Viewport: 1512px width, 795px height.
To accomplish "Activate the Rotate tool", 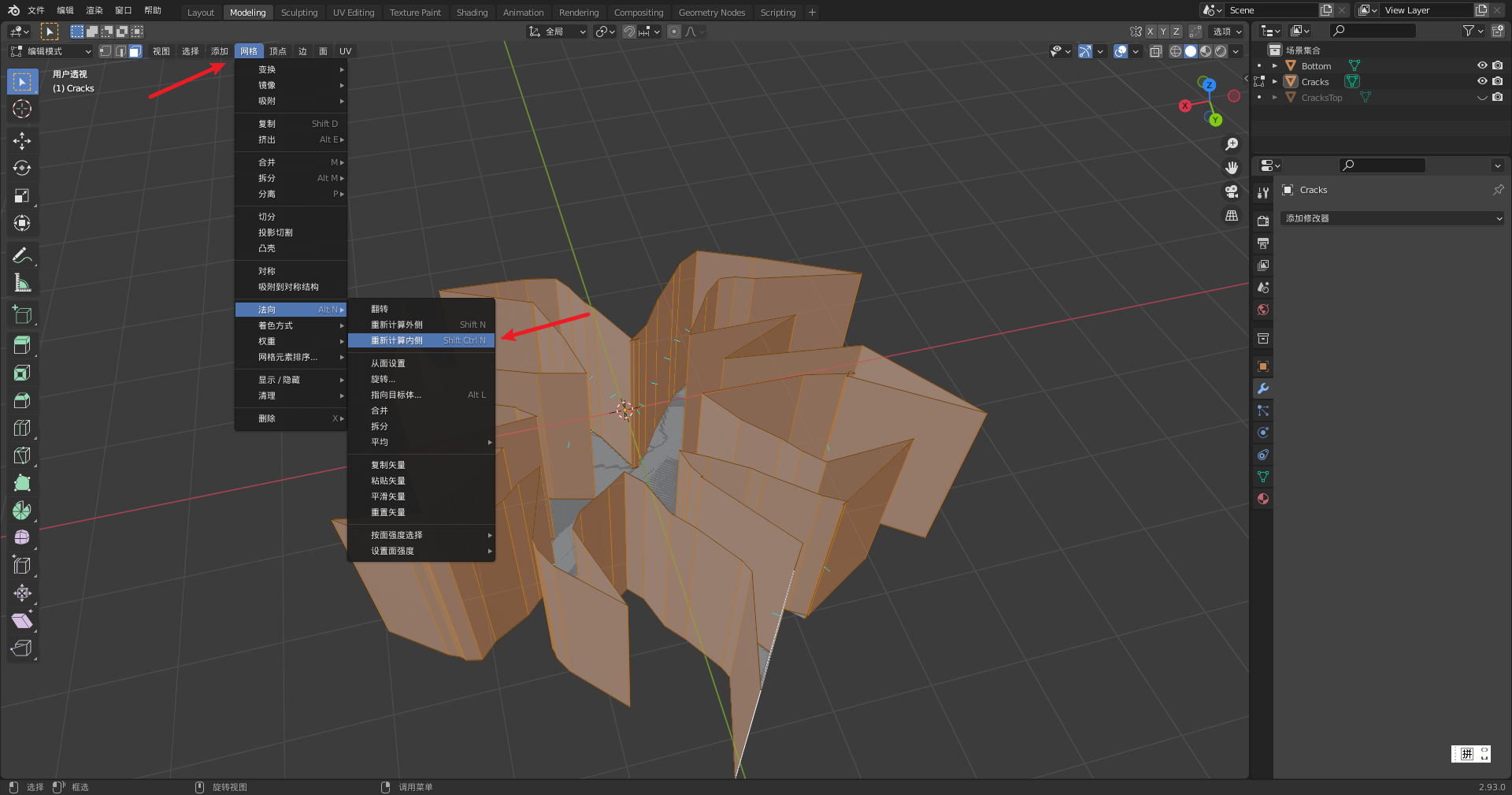I will pos(22,169).
